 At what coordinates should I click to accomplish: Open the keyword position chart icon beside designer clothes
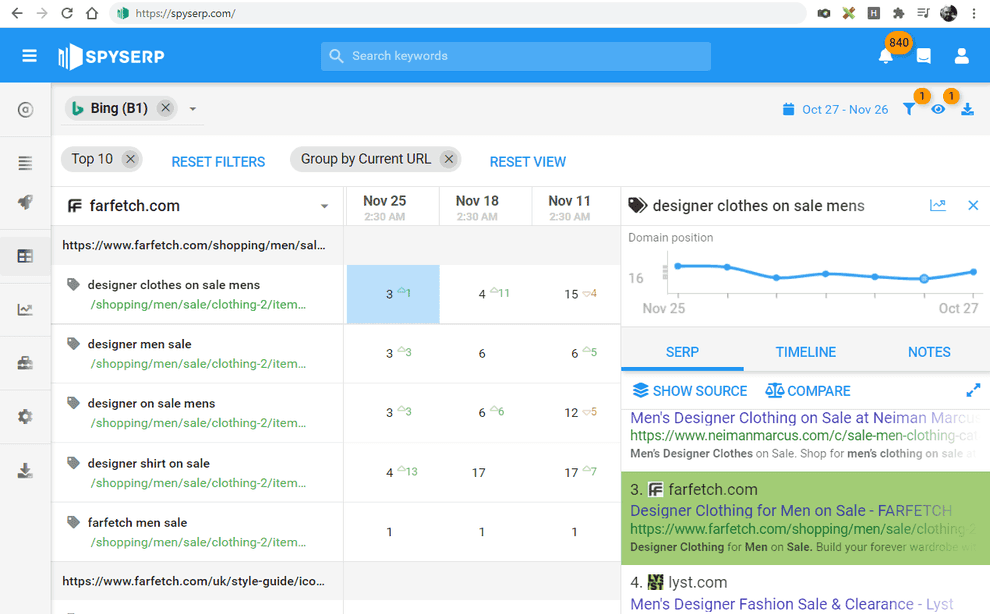click(x=938, y=205)
